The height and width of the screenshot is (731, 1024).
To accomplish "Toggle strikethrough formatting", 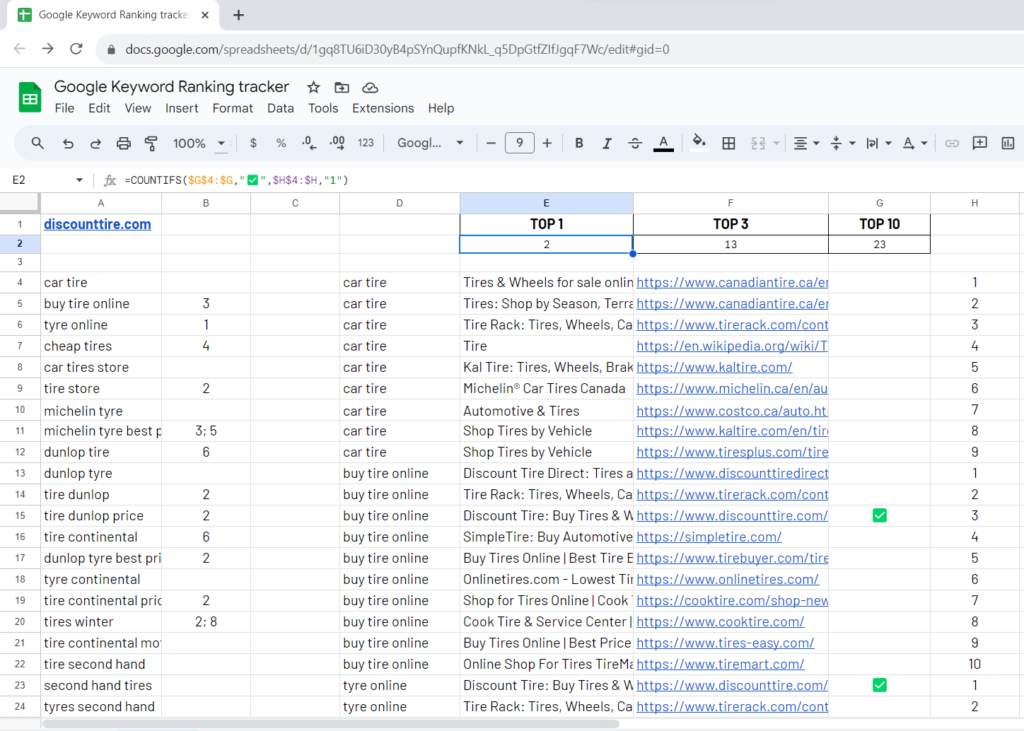I will pos(635,143).
